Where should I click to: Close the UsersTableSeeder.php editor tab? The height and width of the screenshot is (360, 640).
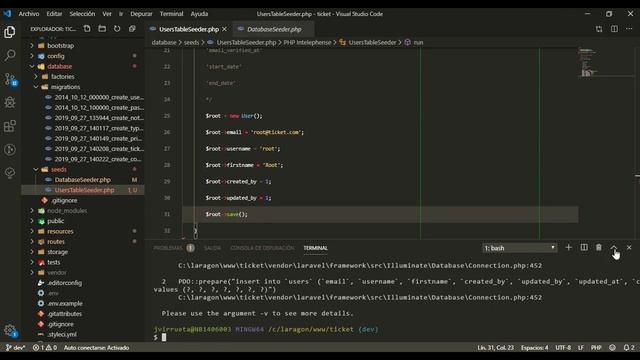pos(224,29)
